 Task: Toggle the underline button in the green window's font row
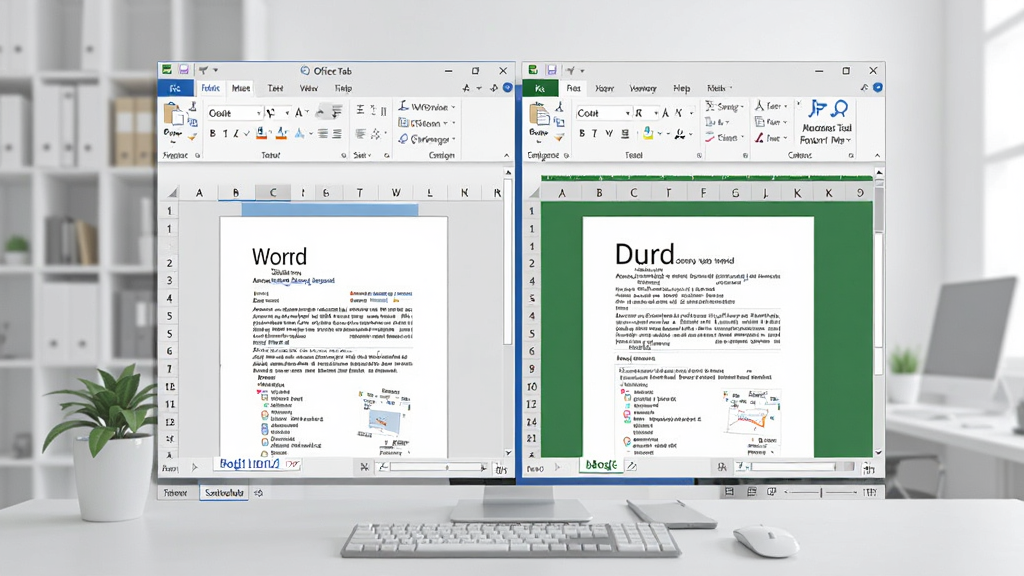point(625,133)
